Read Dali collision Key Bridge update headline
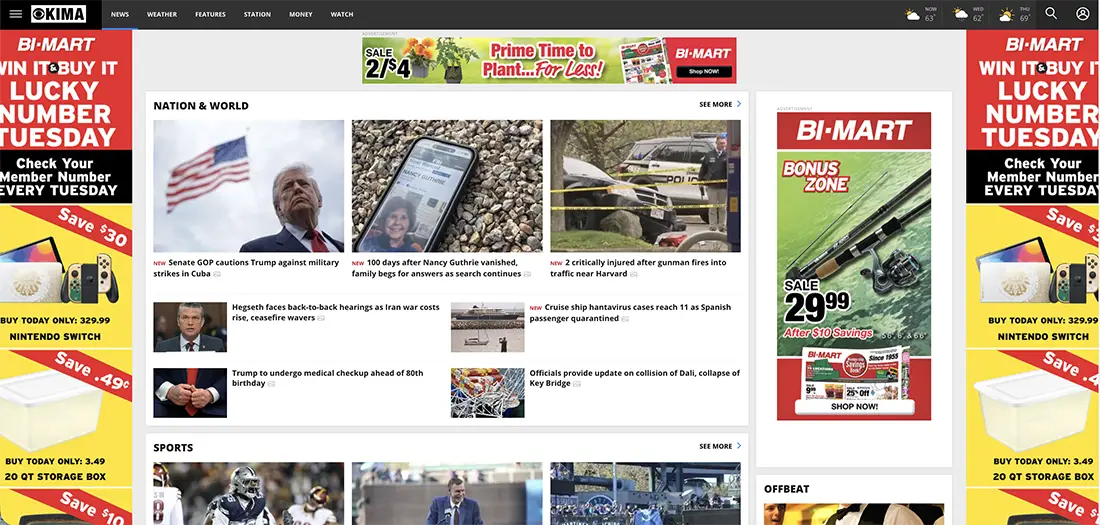 [x=635, y=378]
